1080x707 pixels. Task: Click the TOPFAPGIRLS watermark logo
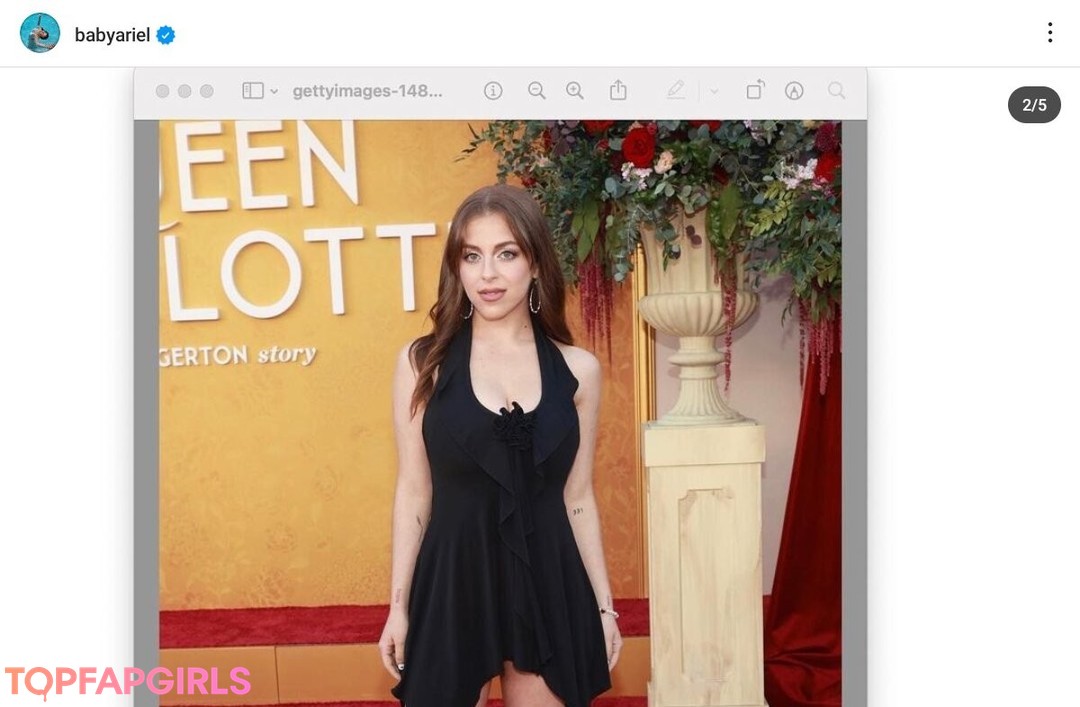click(128, 682)
